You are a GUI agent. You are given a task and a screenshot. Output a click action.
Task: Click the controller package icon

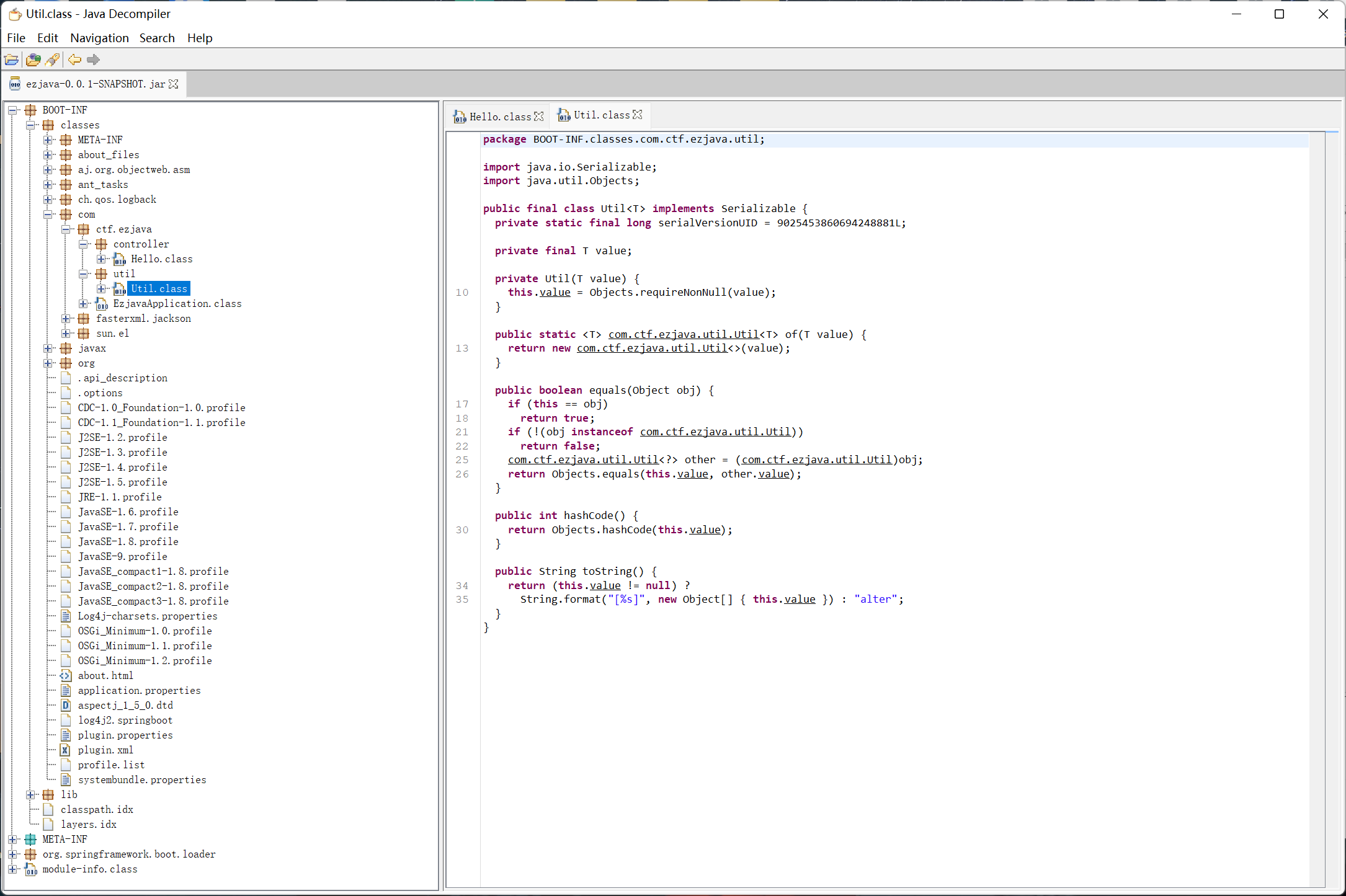pos(102,244)
